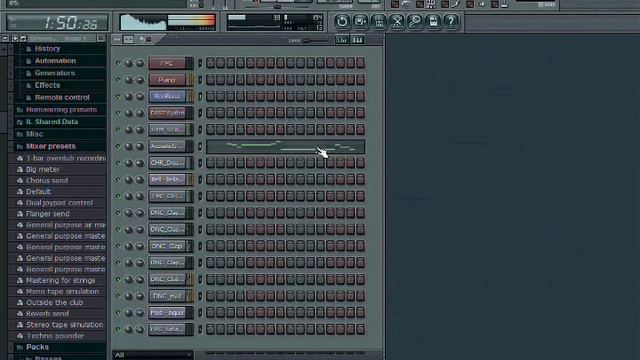Click the channel select LED beside Pad - aqua
Viewport: 640px width, 360px height.
click(x=200, y=313)
